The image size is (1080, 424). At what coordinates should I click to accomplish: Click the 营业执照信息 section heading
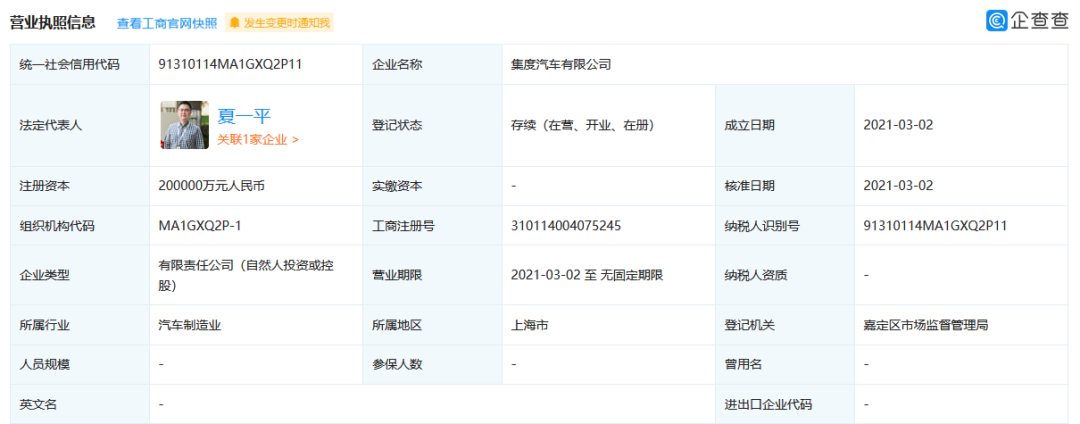point(52,22)
